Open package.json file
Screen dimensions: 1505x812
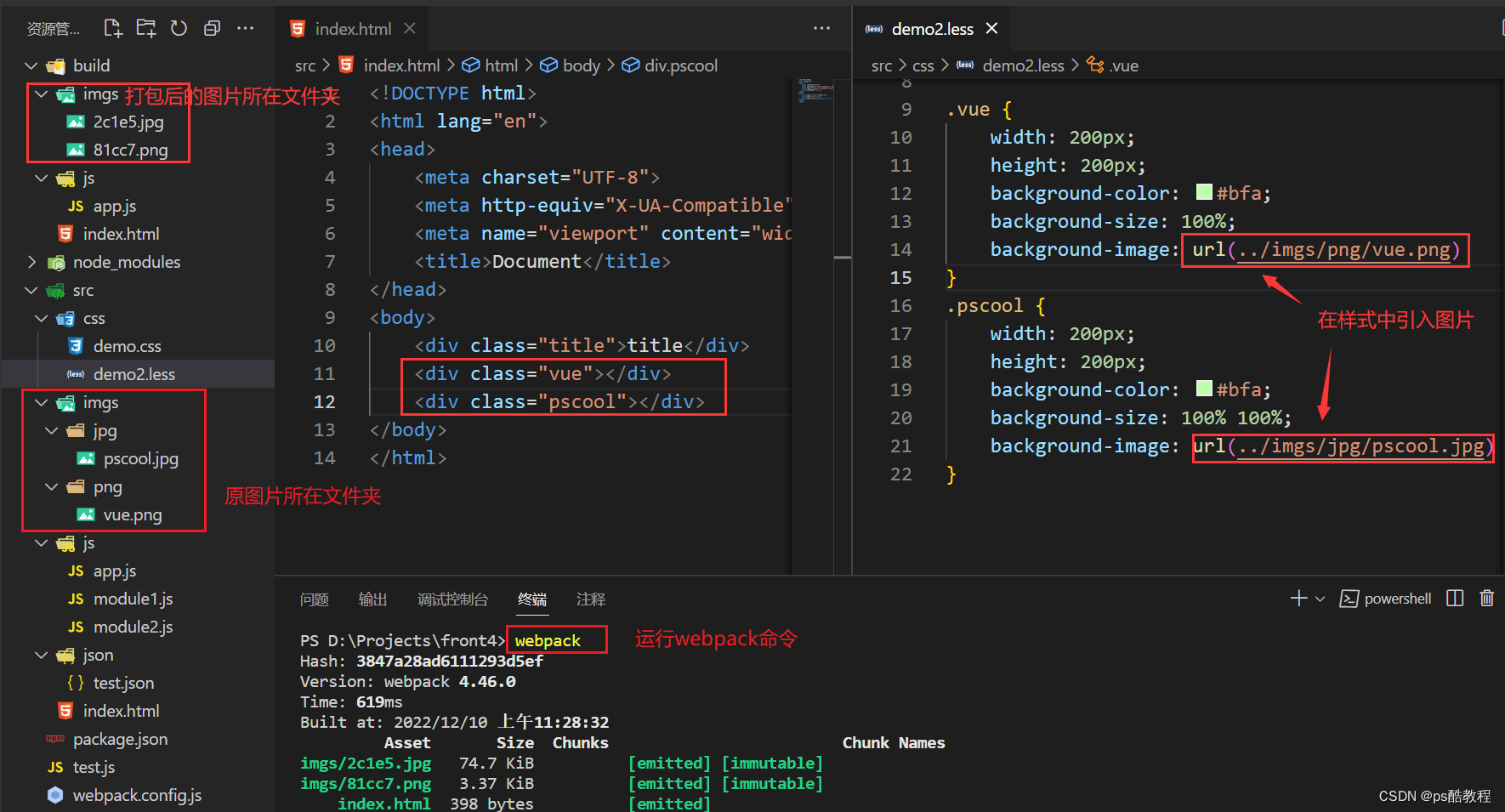coord(120,739)
